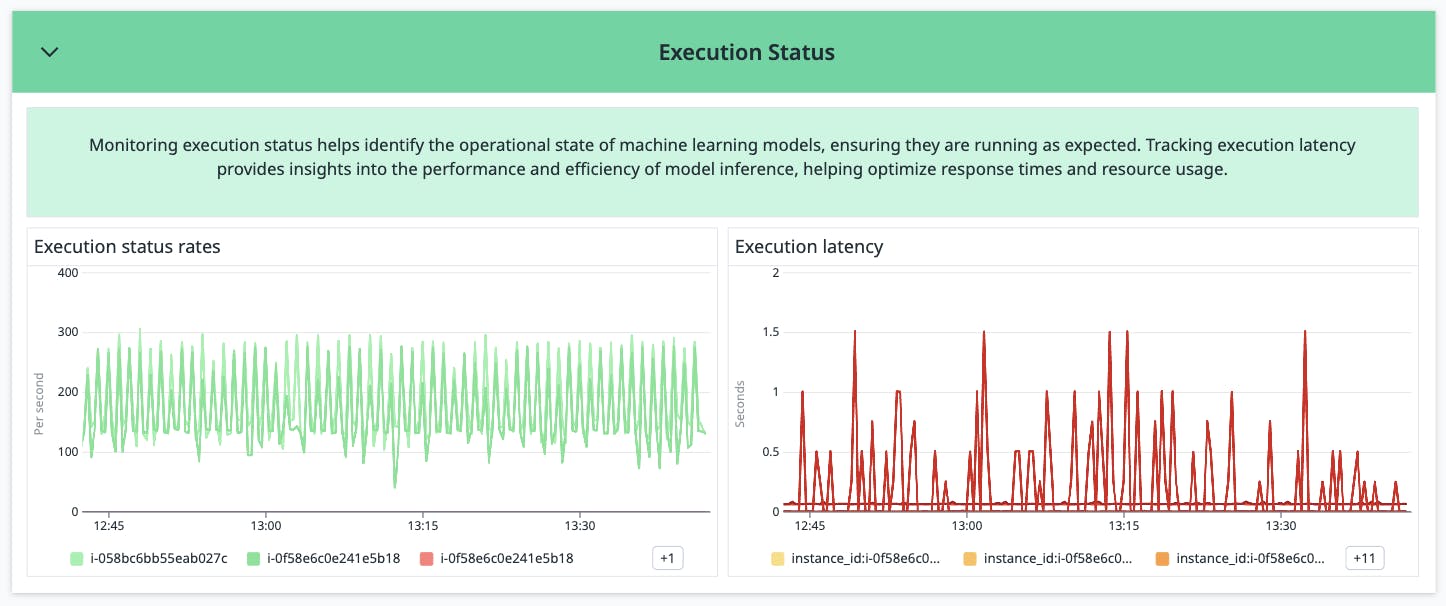1446x606 pixels.
Task: Click the 13:15 marker on status rates chart
Action: 423,526
